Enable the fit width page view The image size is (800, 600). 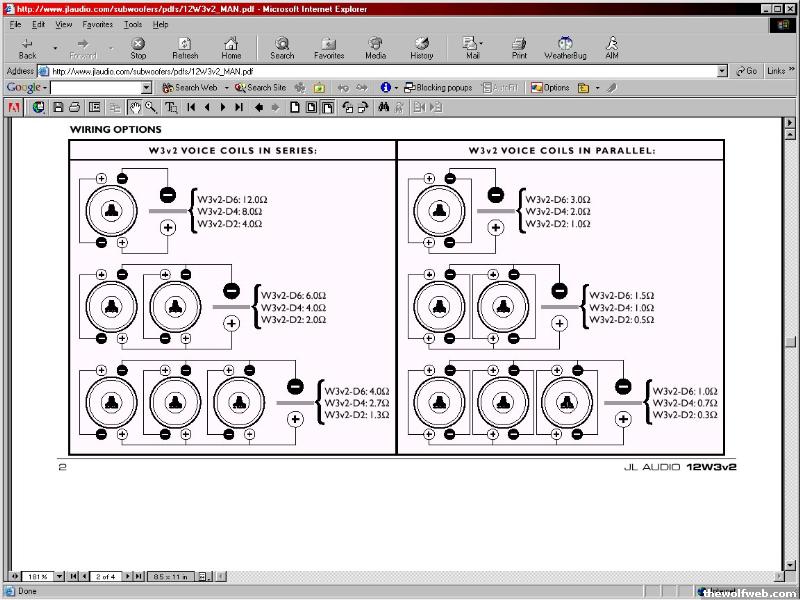point(328,107)
